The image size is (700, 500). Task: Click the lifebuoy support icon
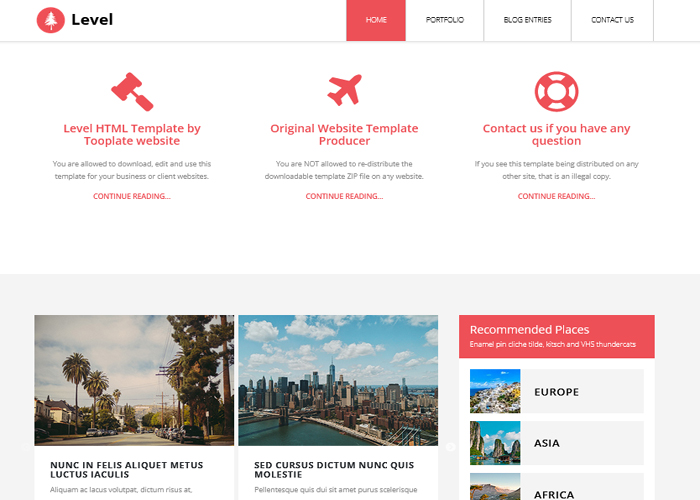point(556,91)
